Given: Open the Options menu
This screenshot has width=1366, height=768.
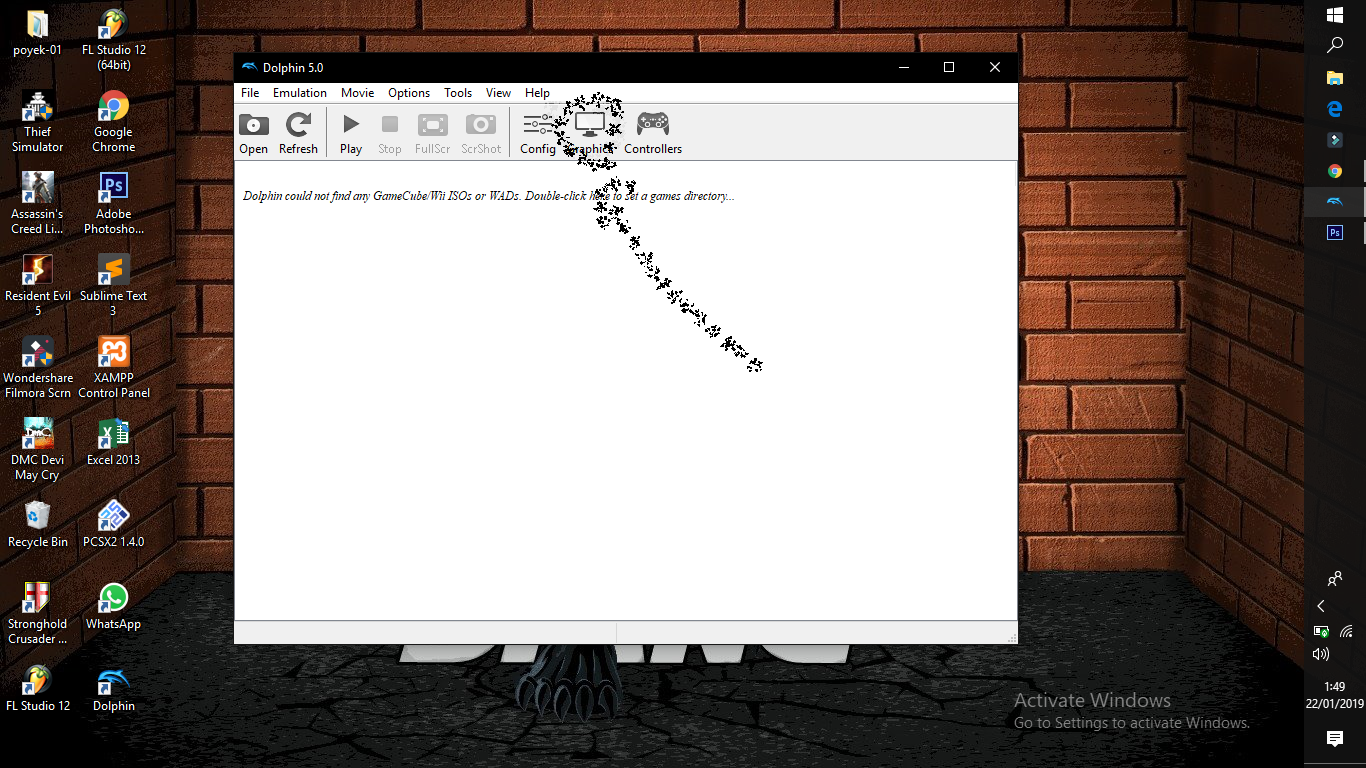Looking at the screenshot, I should point(409,93).
